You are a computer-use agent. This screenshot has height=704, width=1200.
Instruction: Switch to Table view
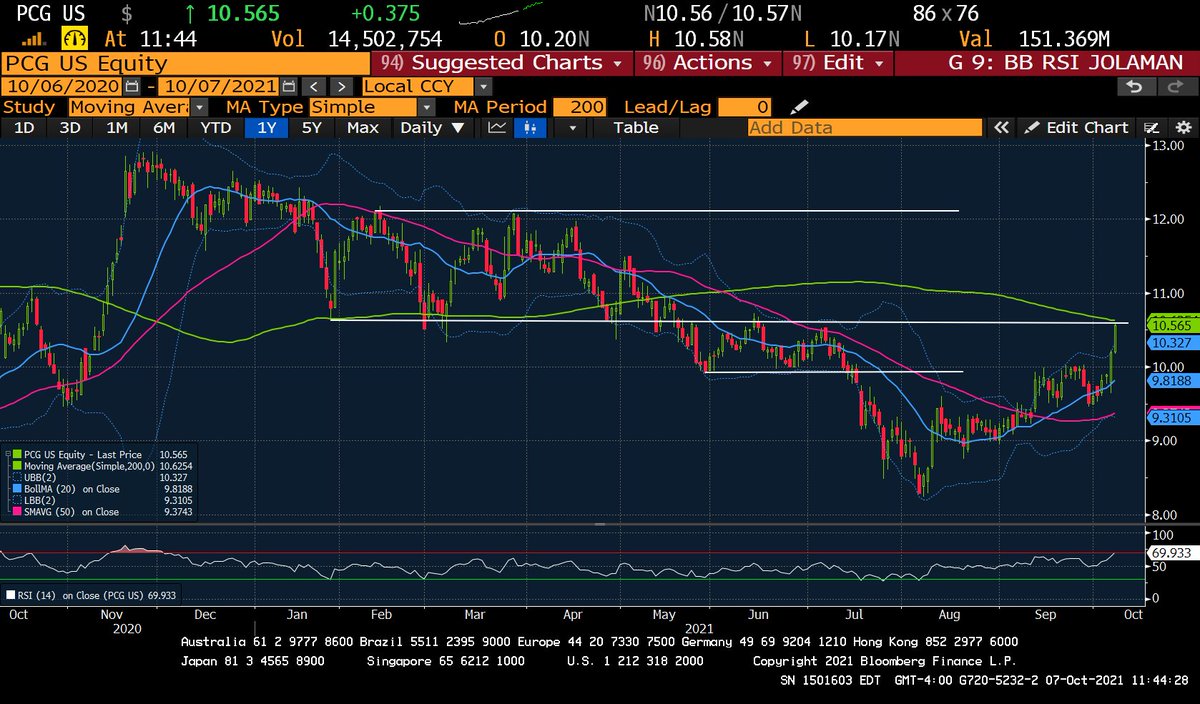[636, 127]
